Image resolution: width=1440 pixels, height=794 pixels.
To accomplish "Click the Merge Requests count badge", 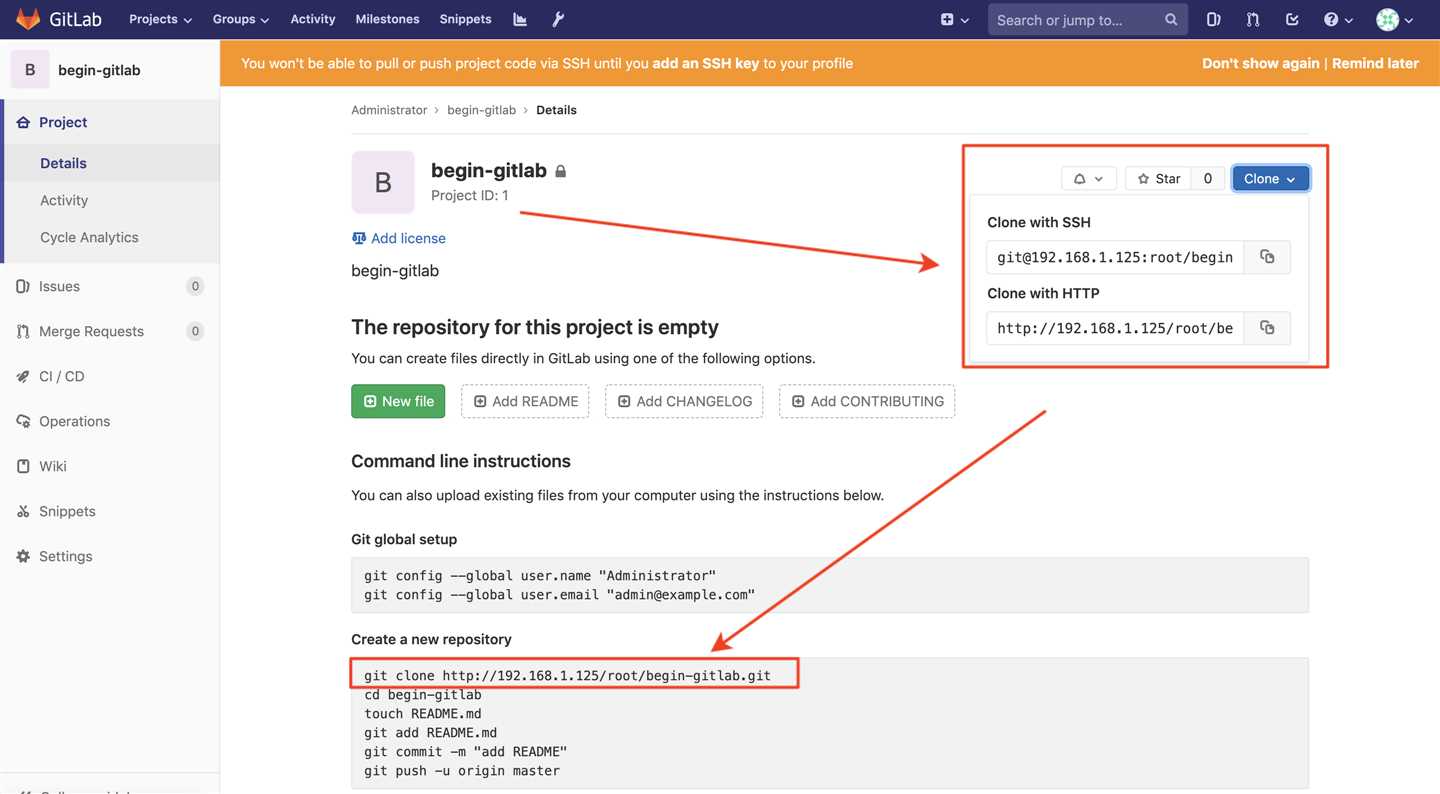I will pos(195,331).
